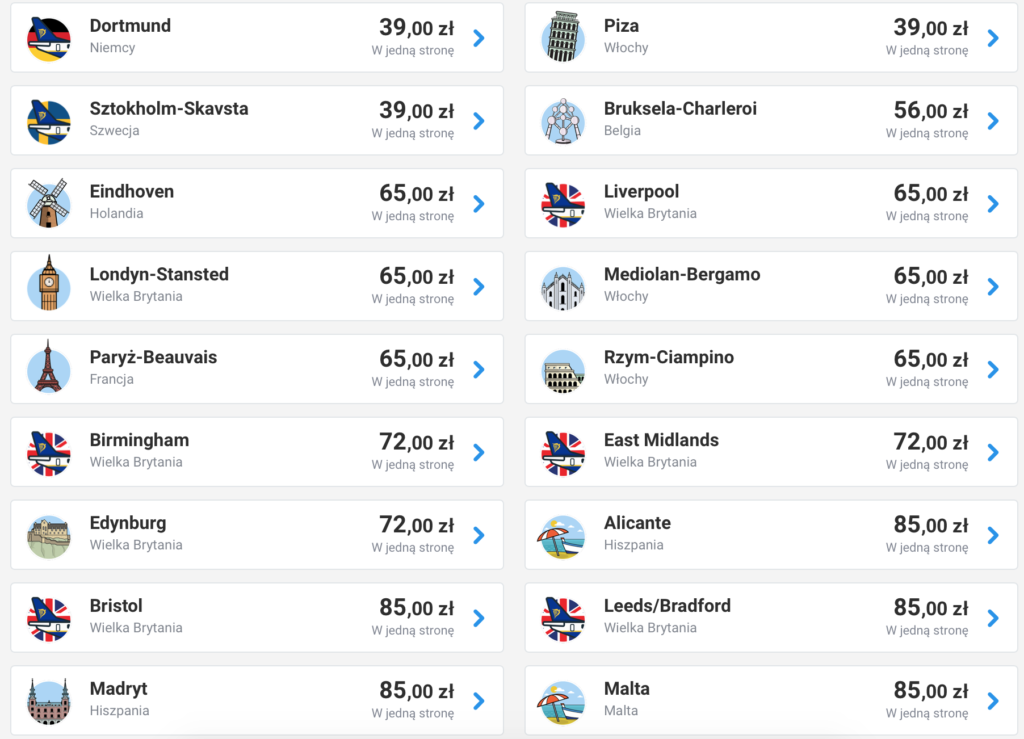Choose the Dortmund 39,00 zł price
The height and width of the screenshot is (739, 1024).
pyautogui.click(x=416, y=28)
